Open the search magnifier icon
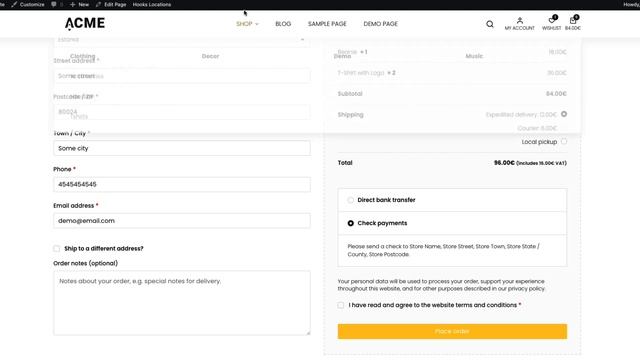Viewport: 640px width, 360px height. tap(490, 24)
